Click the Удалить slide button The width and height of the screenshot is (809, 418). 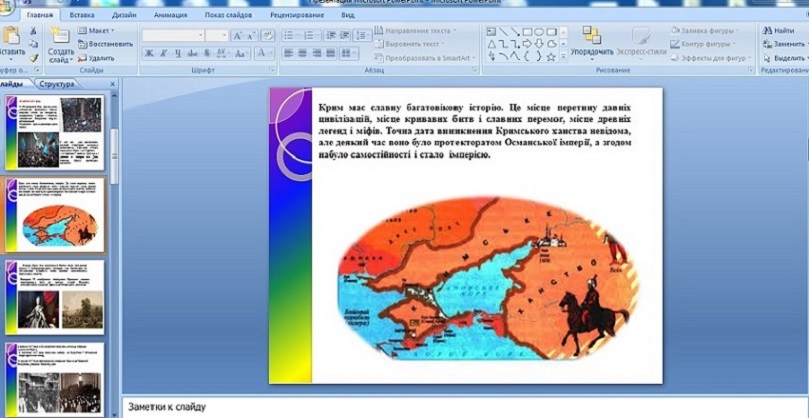click(x=96, y=58)
